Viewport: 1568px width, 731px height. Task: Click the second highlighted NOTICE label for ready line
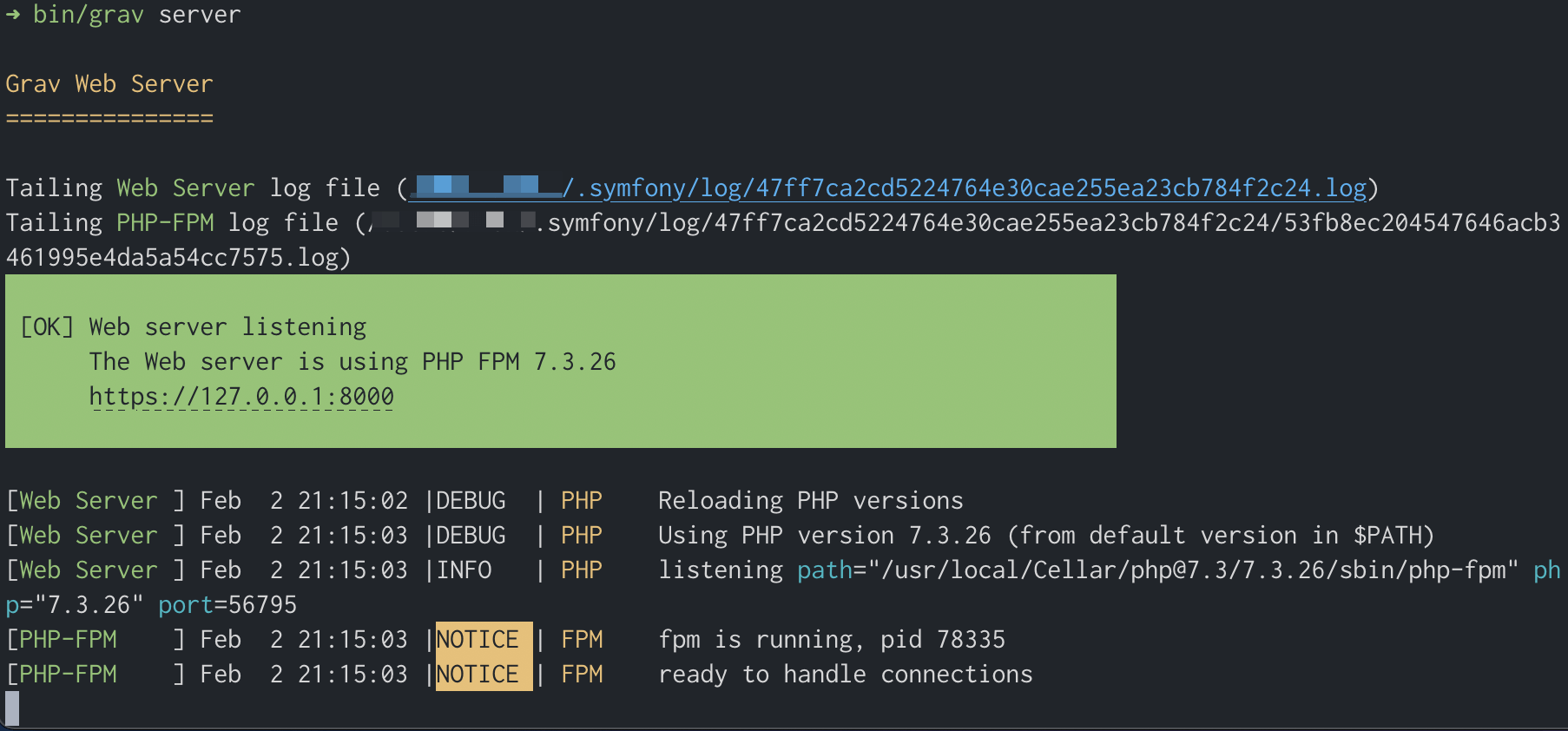pos(484,675)
